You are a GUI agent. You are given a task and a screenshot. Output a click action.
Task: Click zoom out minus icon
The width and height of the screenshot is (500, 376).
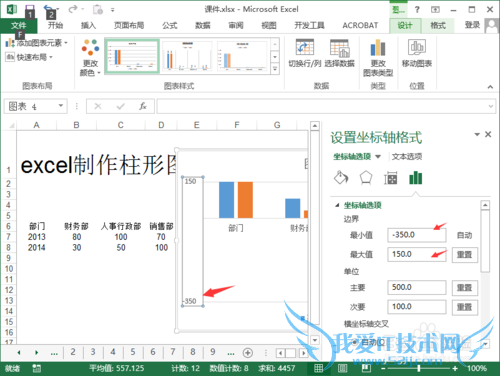[x=383, y=368]
